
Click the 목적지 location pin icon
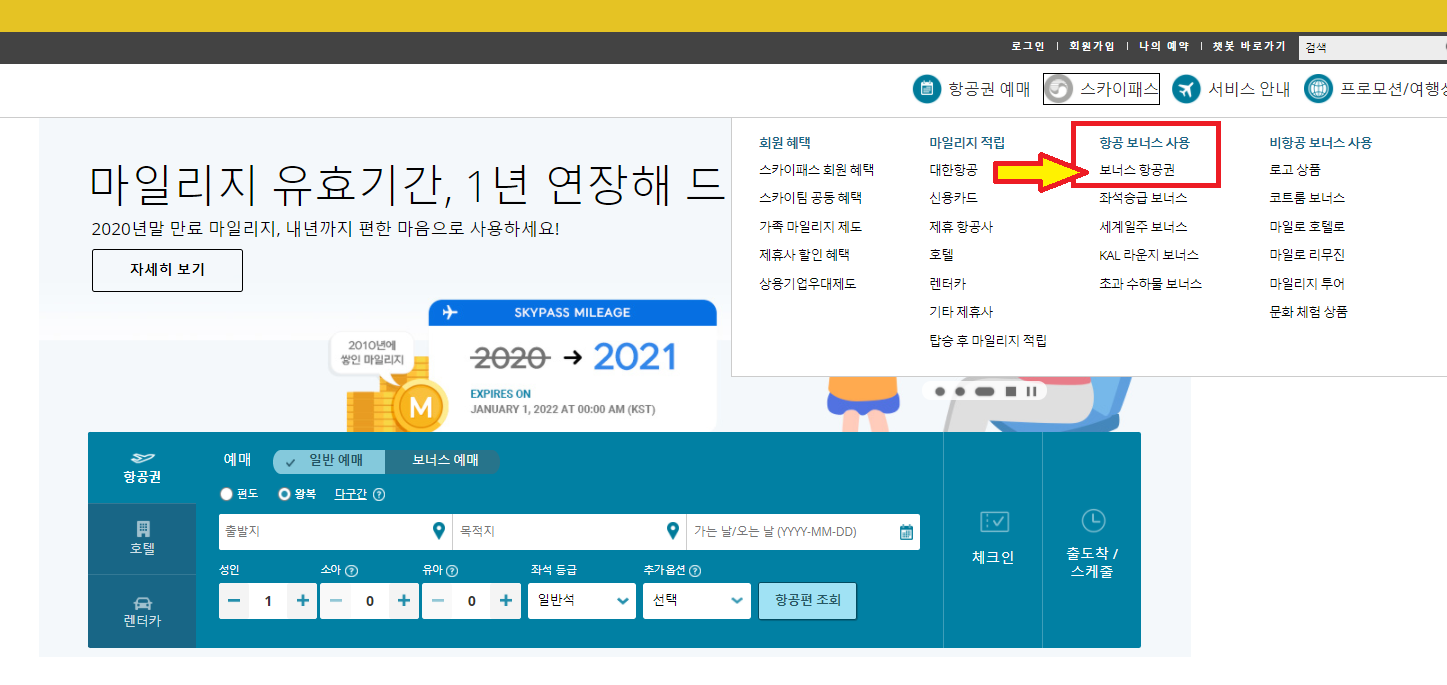(673, 531)
